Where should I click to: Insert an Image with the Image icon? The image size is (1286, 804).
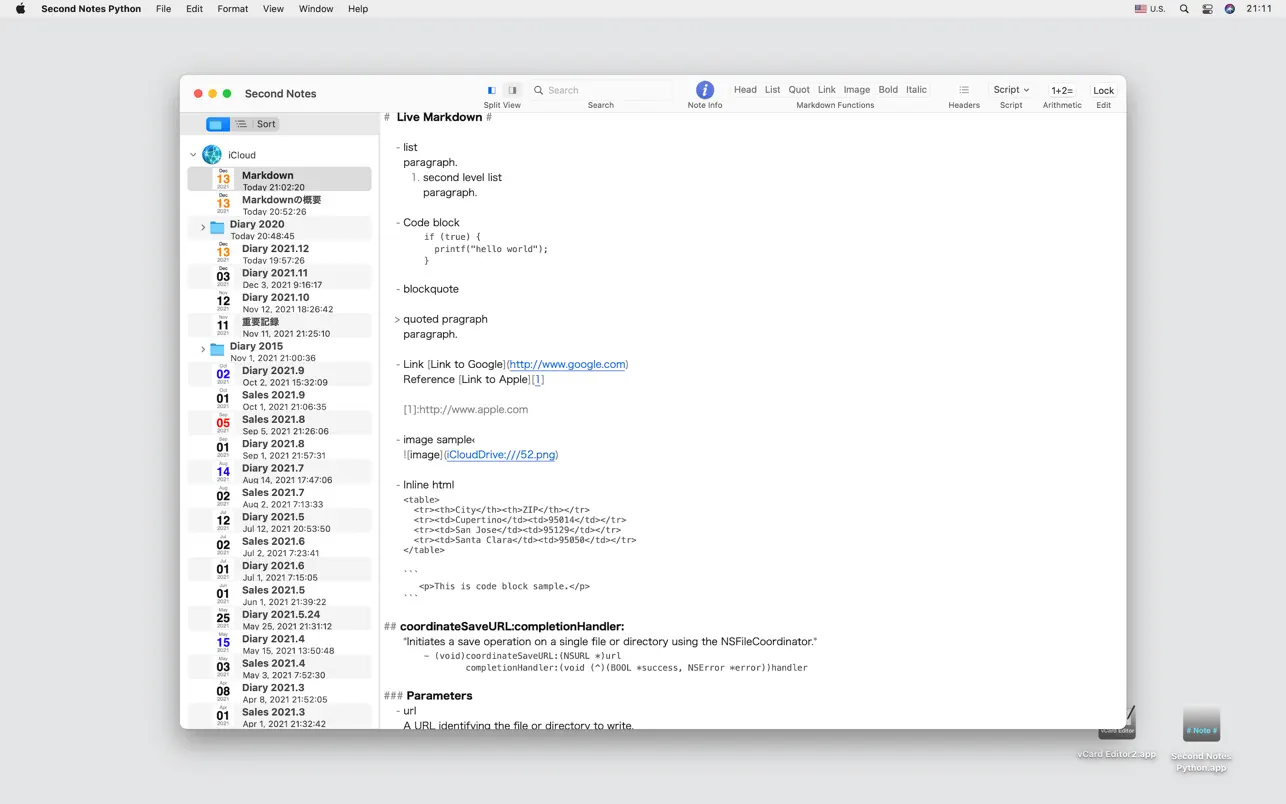click(856, 89)
